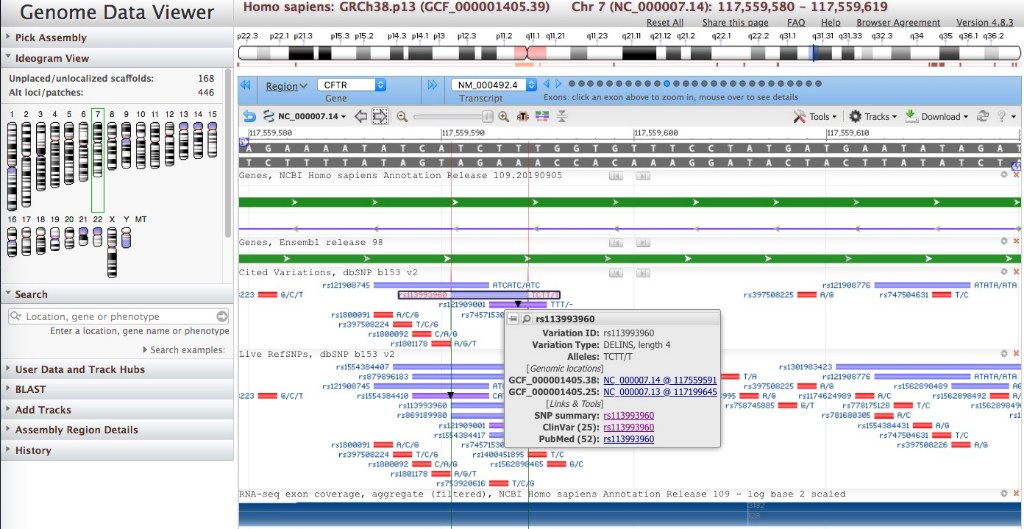Submit search with arrow icon in search box

[222, 317]
